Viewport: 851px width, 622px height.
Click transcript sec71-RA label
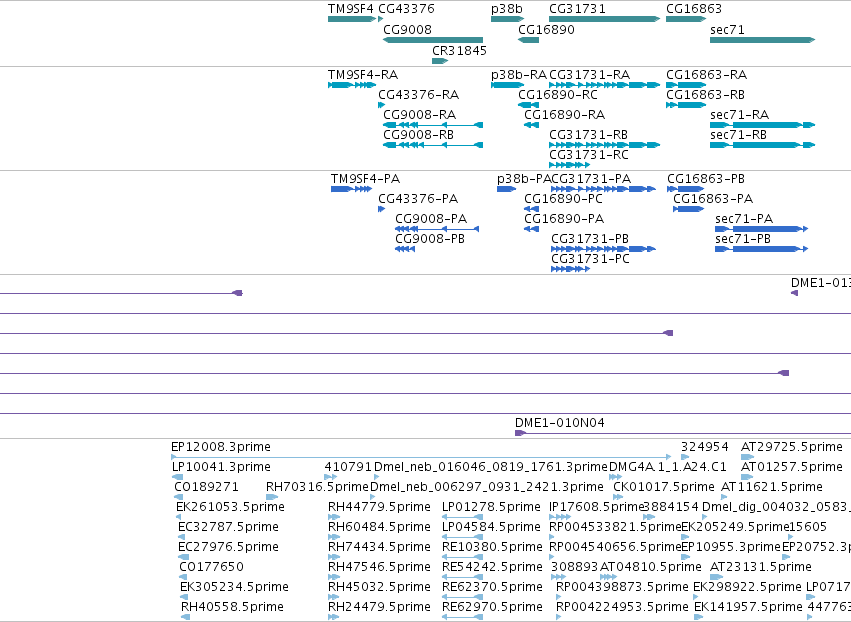point(740,115)
